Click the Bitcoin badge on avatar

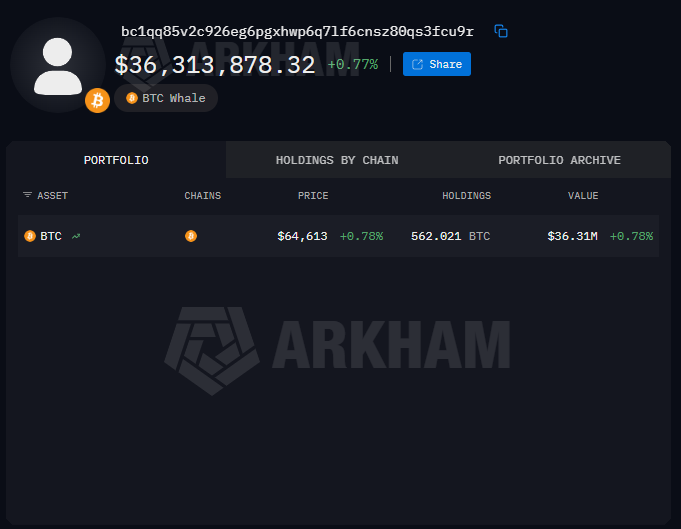pyautogui.click(x=97, y=100)
